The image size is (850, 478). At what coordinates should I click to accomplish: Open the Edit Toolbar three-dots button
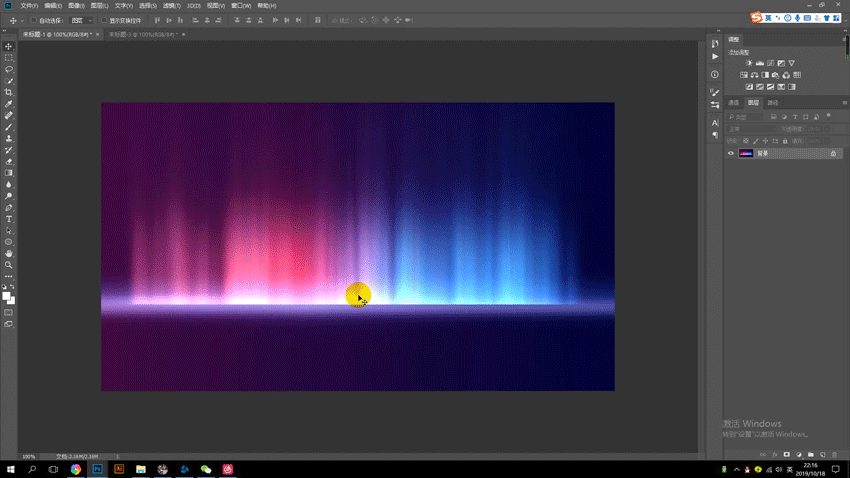(9, 276)
